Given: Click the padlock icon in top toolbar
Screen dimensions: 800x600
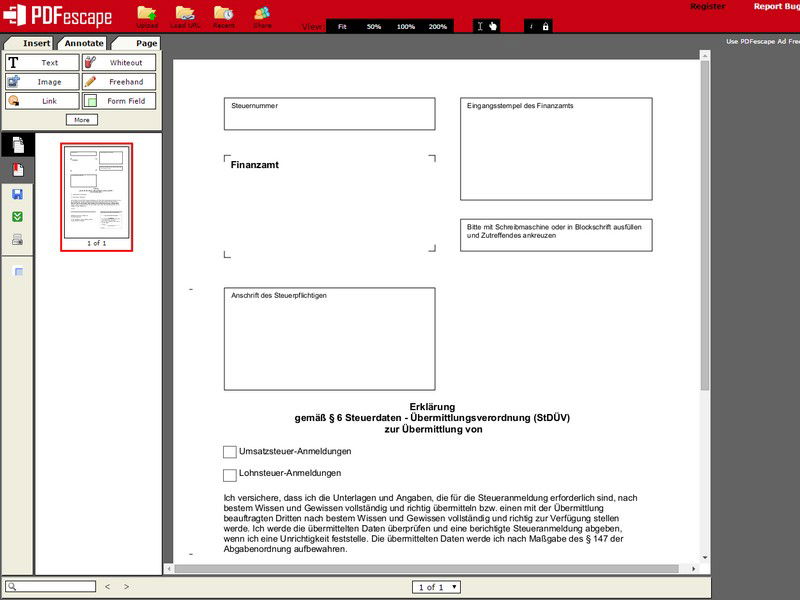Looking at the screenshot, I should 545,26.
